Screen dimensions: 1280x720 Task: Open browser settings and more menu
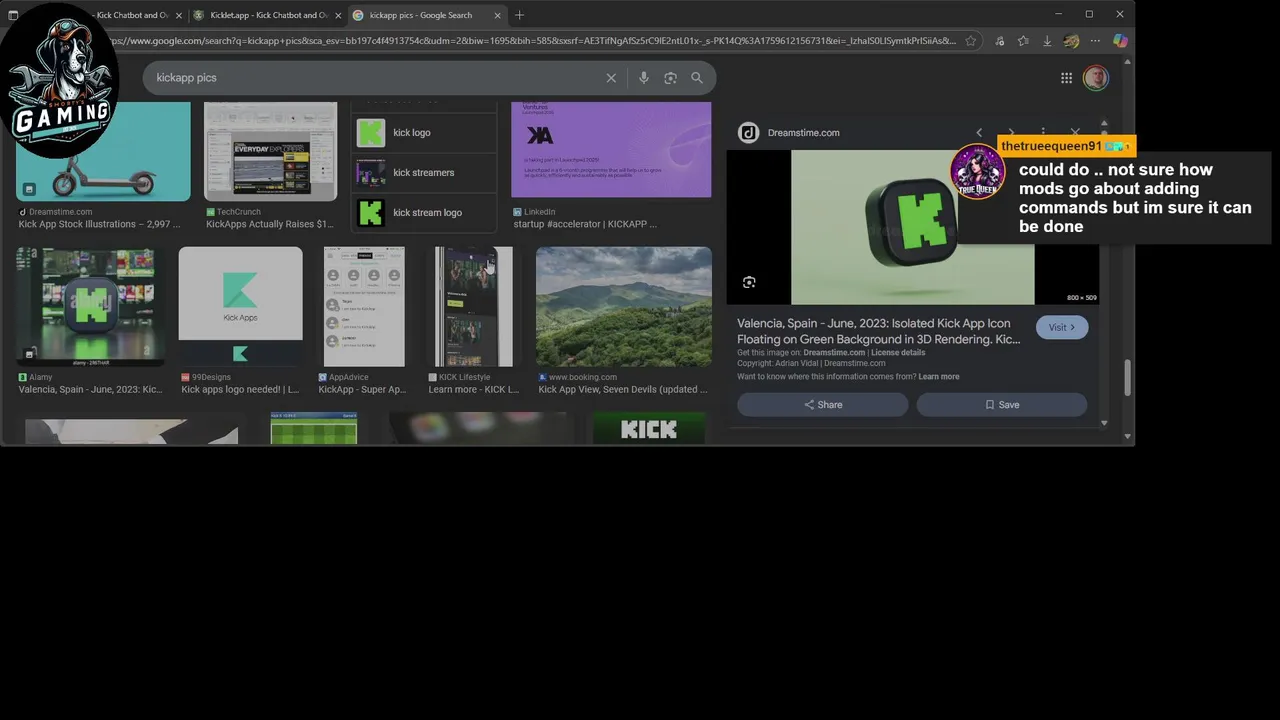[1095, 41]
